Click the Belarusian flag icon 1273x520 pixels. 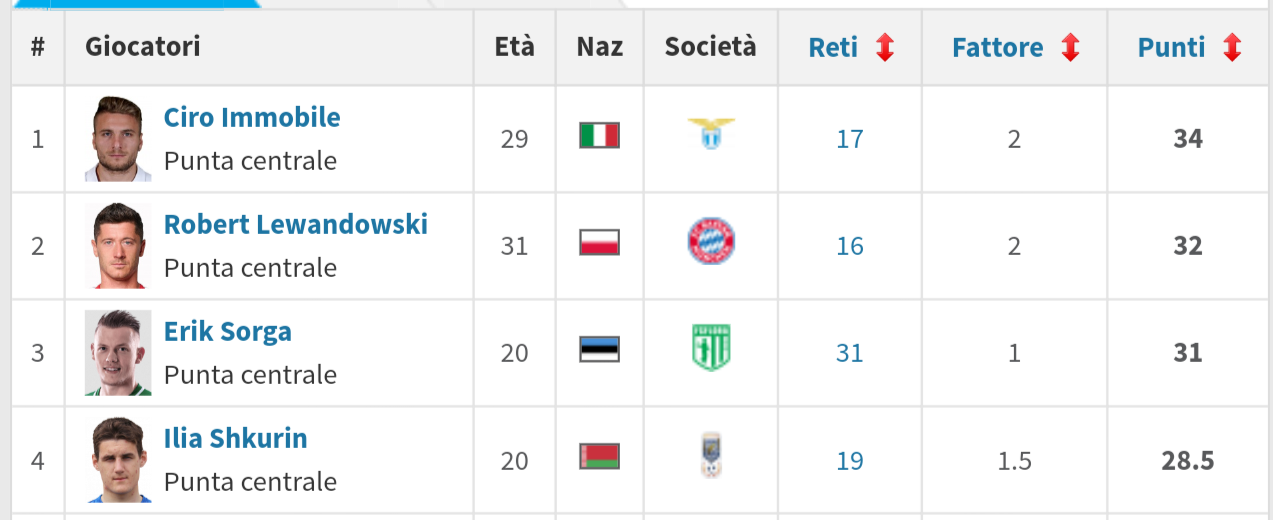click(599, 456)
